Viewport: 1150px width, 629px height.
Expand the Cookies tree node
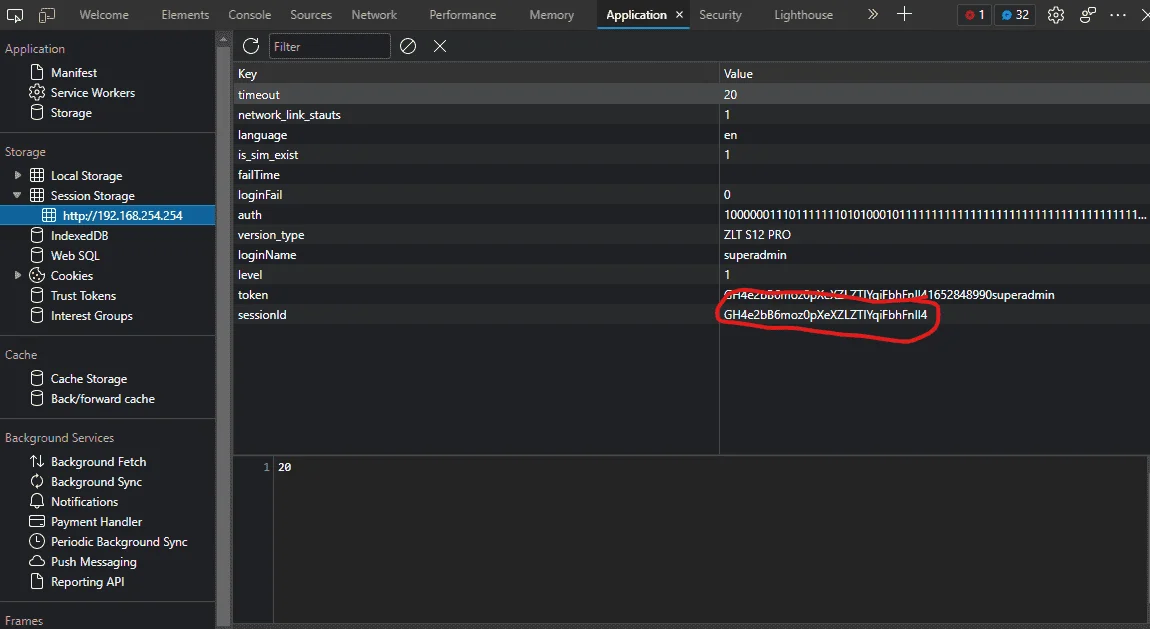click(18, 276)
